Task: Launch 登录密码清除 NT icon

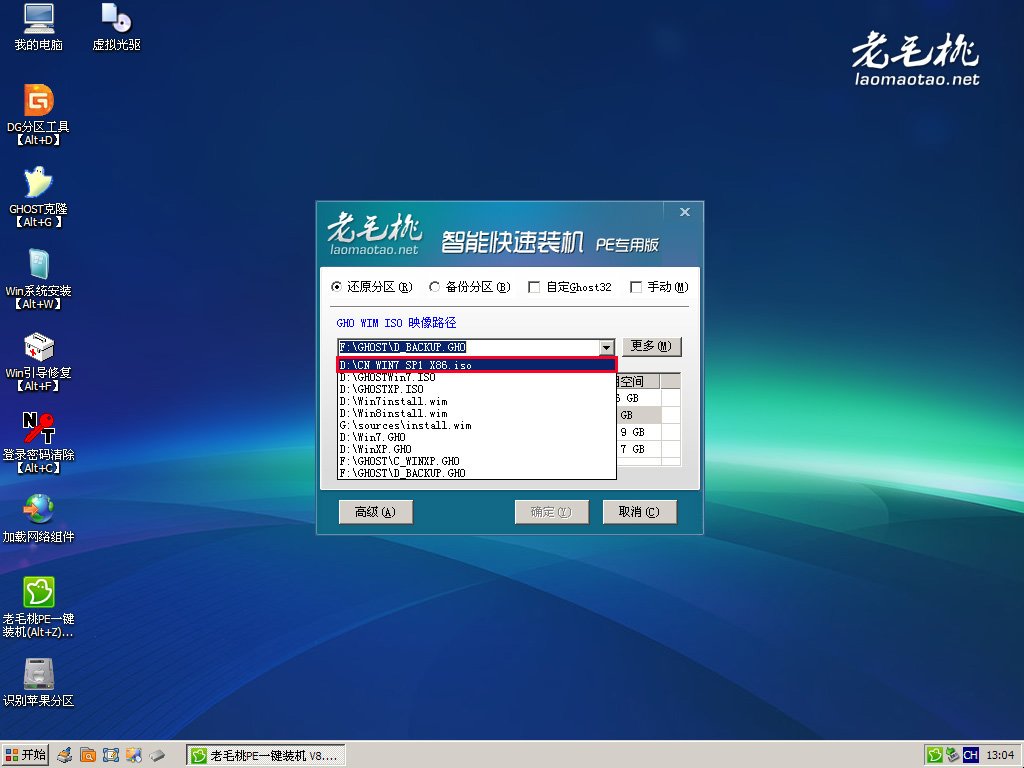Action: coord(39,443)
